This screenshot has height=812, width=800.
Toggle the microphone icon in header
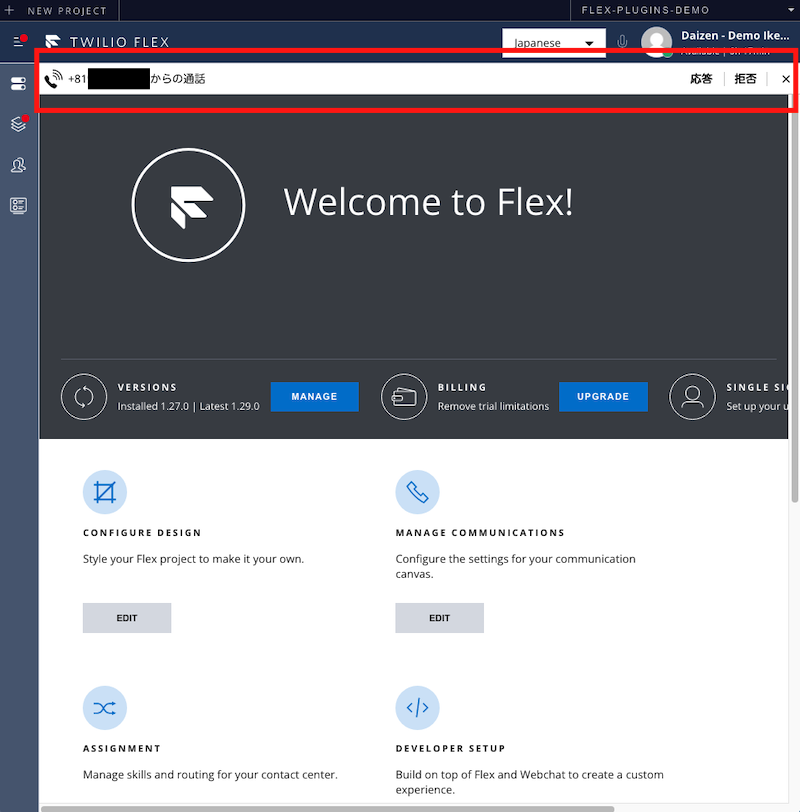pyautogui.click(x=622, y=41)
